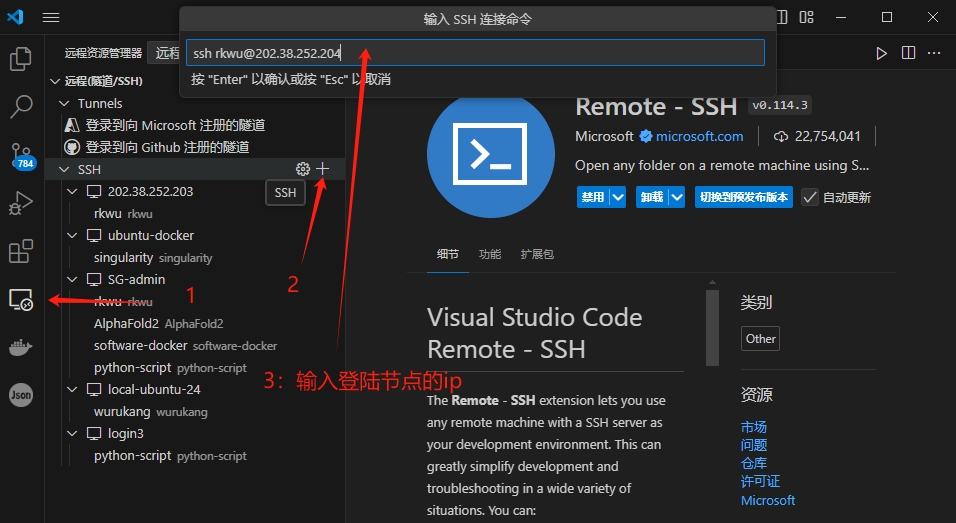Collapse the 202.38.252.203 host node
The image size is (956, 523).
[x=72, y=191]
